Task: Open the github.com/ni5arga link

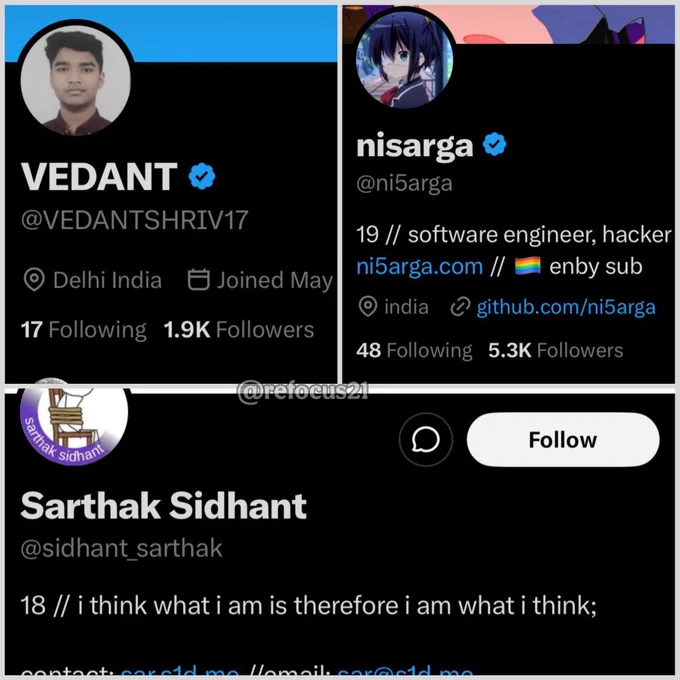Action: click(x=566, y=307)
